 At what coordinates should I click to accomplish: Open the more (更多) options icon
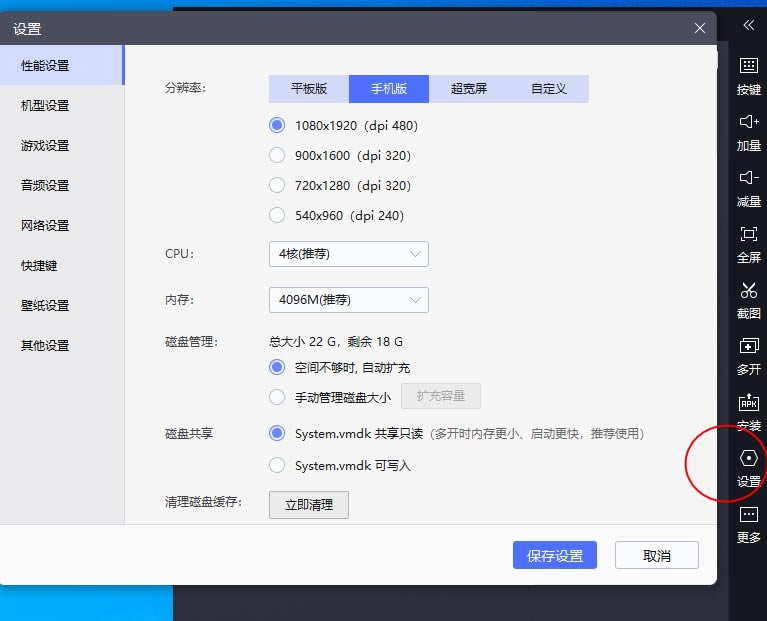pyautogui.click(x=748, y=514)
